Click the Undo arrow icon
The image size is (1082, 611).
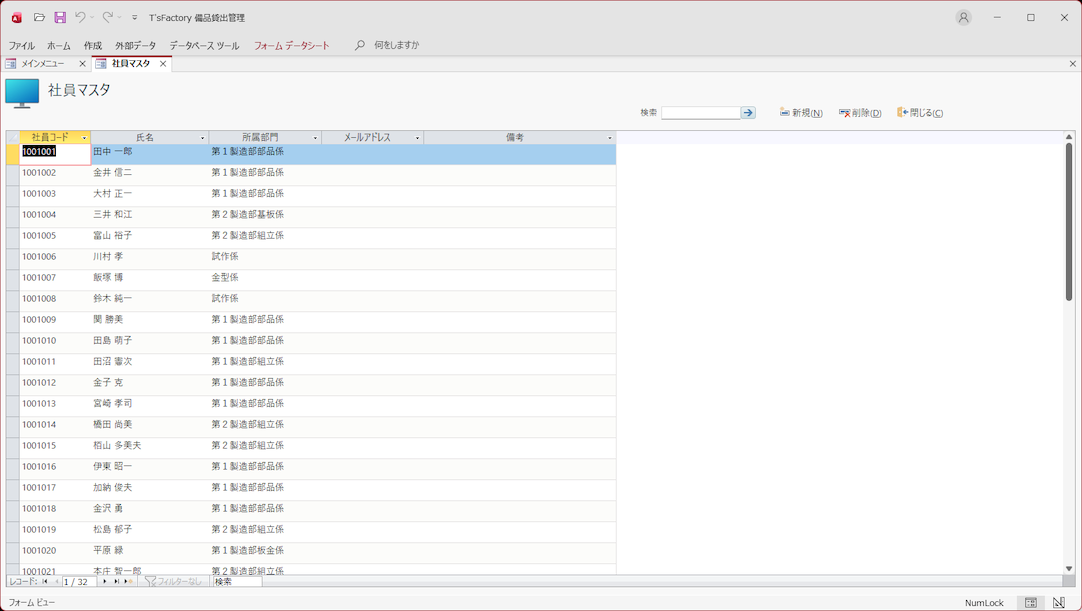tap(80, 17)
